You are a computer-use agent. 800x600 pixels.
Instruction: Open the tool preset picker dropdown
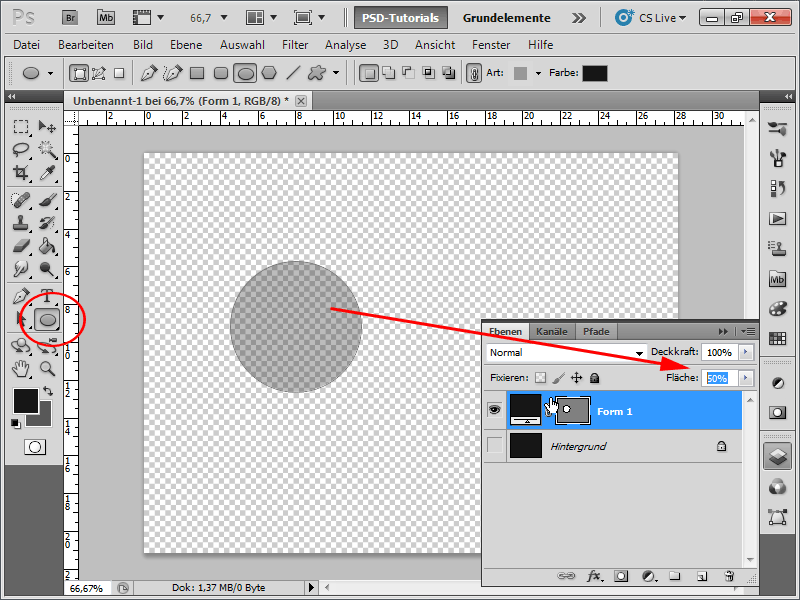[x=51, y=73]
